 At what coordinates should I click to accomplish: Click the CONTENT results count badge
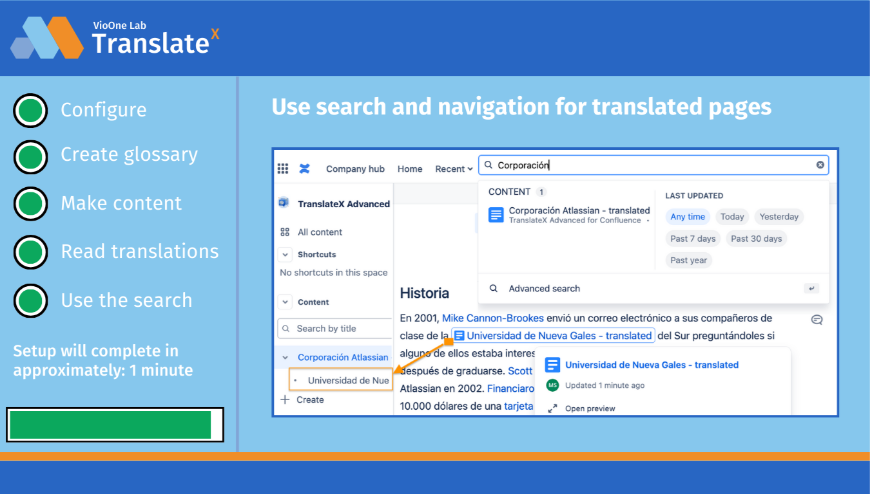click(541, 192)
